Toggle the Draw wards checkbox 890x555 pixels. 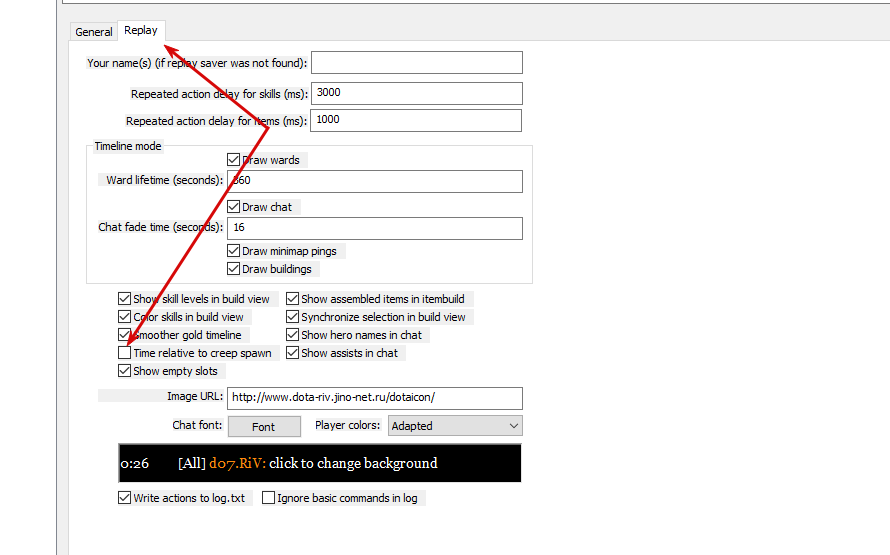pyautogui.click(x=233, y=160)
